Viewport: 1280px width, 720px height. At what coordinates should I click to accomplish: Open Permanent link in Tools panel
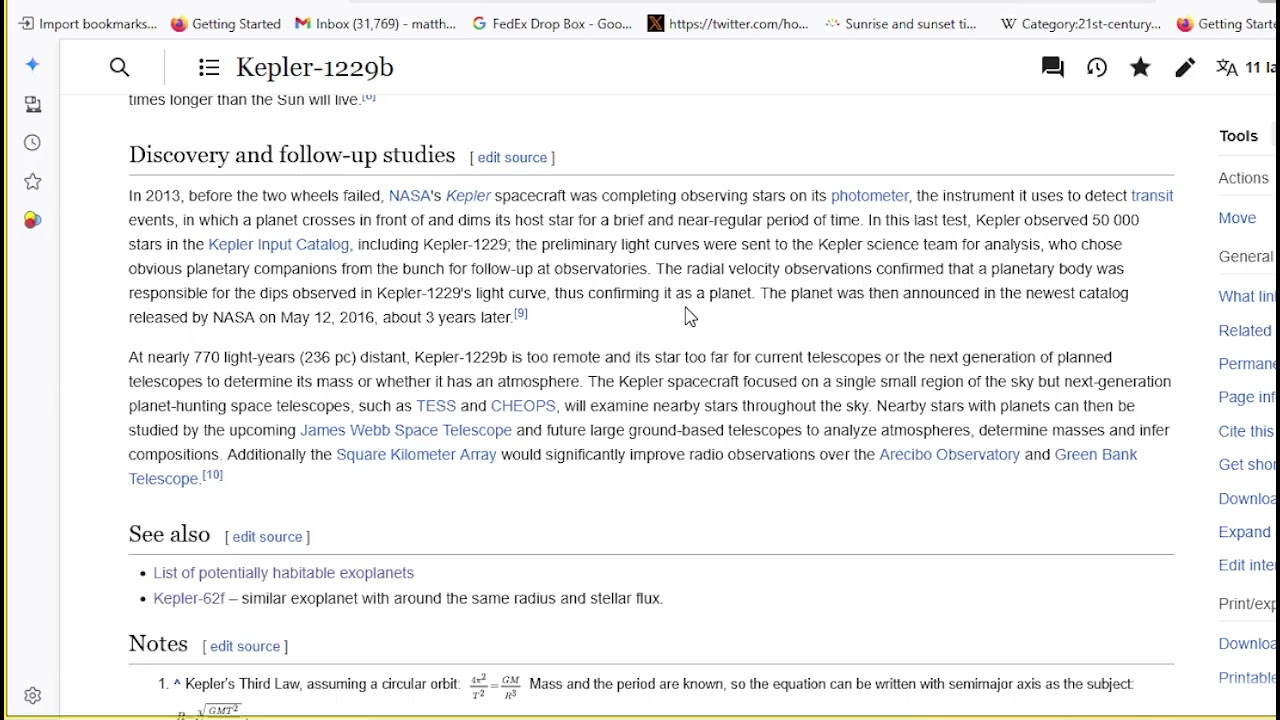(1247, 364)
